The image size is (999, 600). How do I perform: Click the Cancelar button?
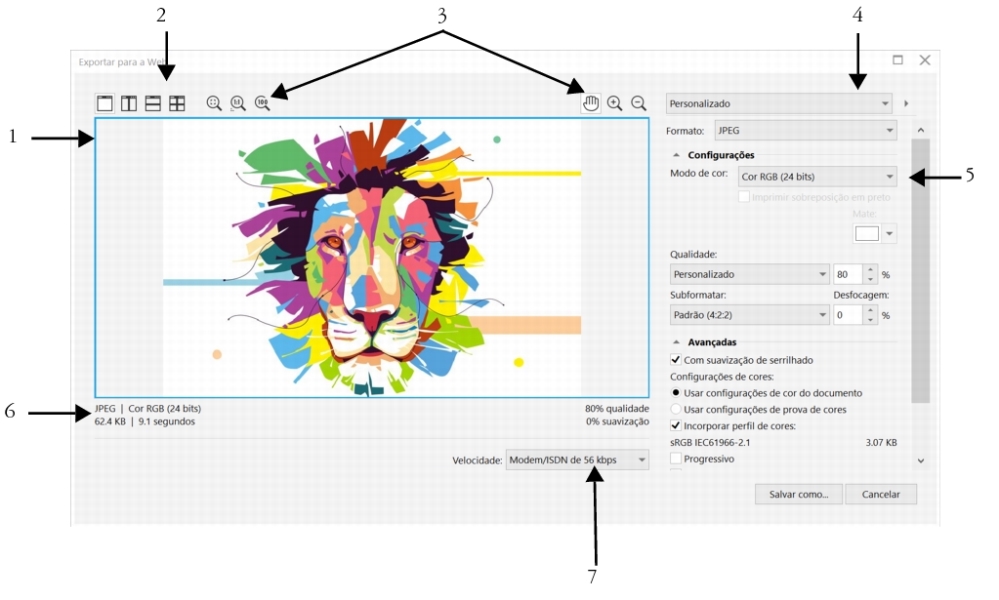[x=880, y=494]
